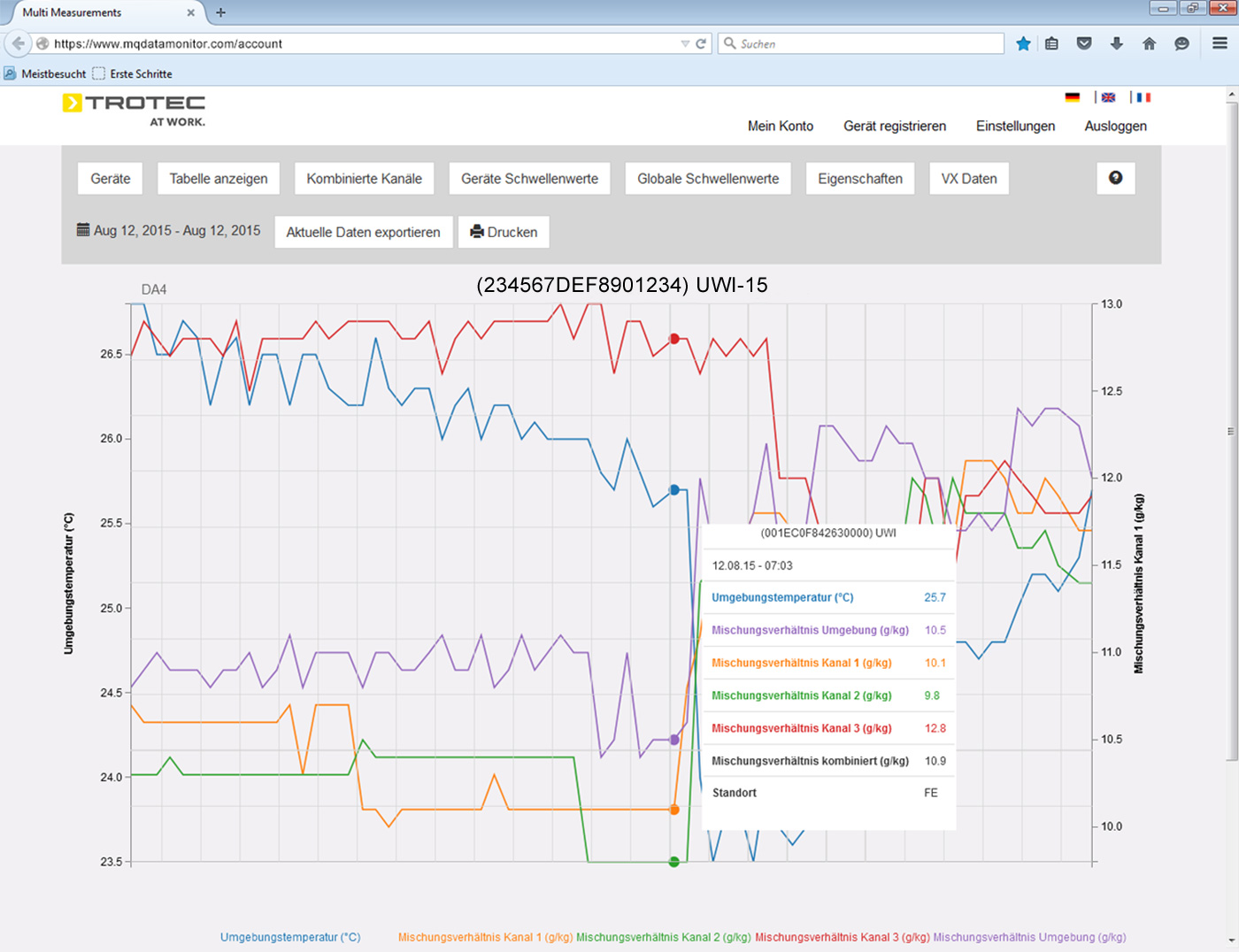This screenshot has width=1239, height=952.
Task: Click tooltip row Mischungsverhältnis kombiniert (g/kg)
Action: coord(829,761)
